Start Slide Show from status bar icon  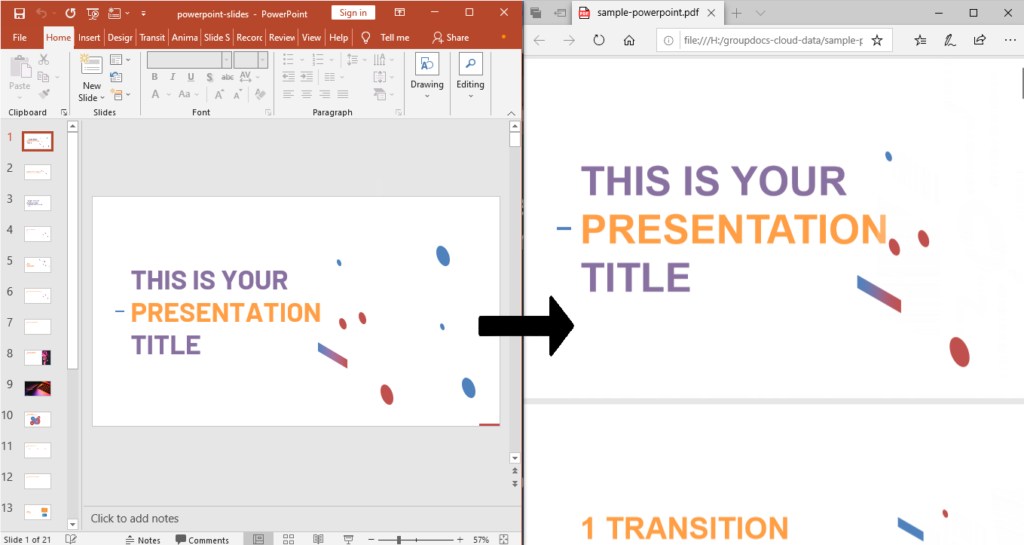348,539
